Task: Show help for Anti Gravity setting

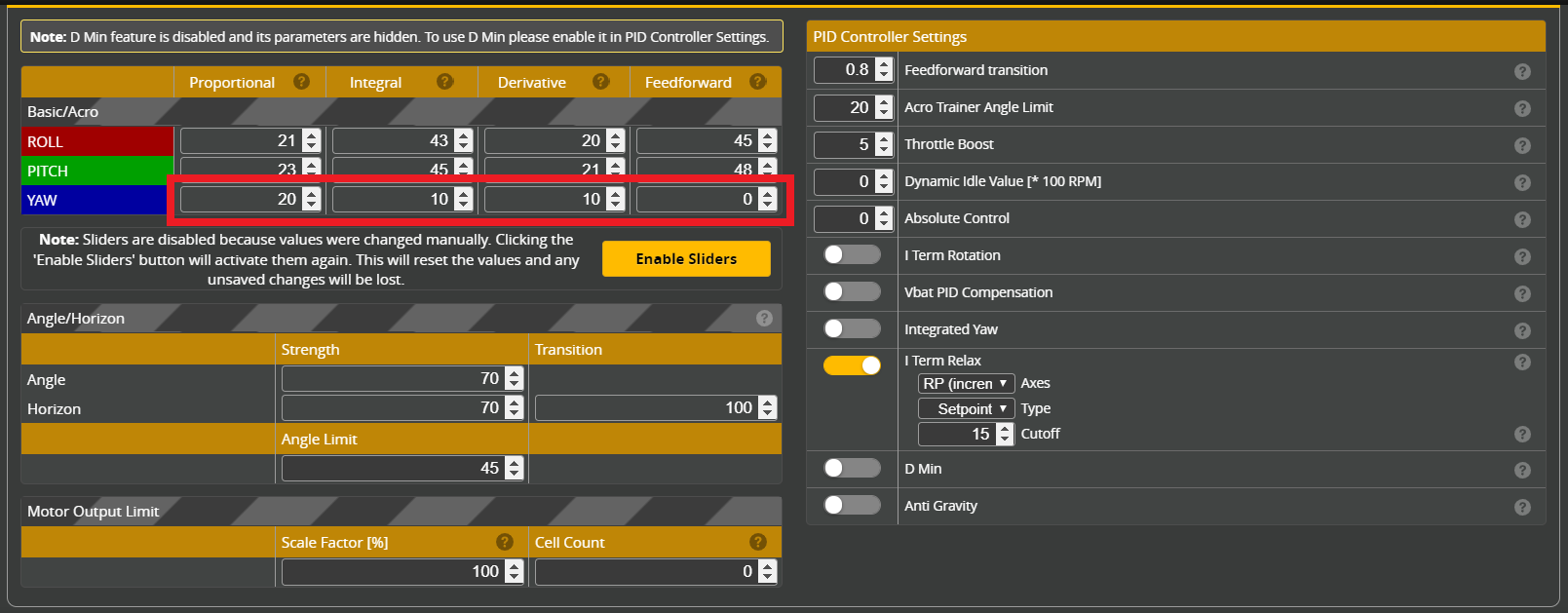Action: click(1522, 507)
